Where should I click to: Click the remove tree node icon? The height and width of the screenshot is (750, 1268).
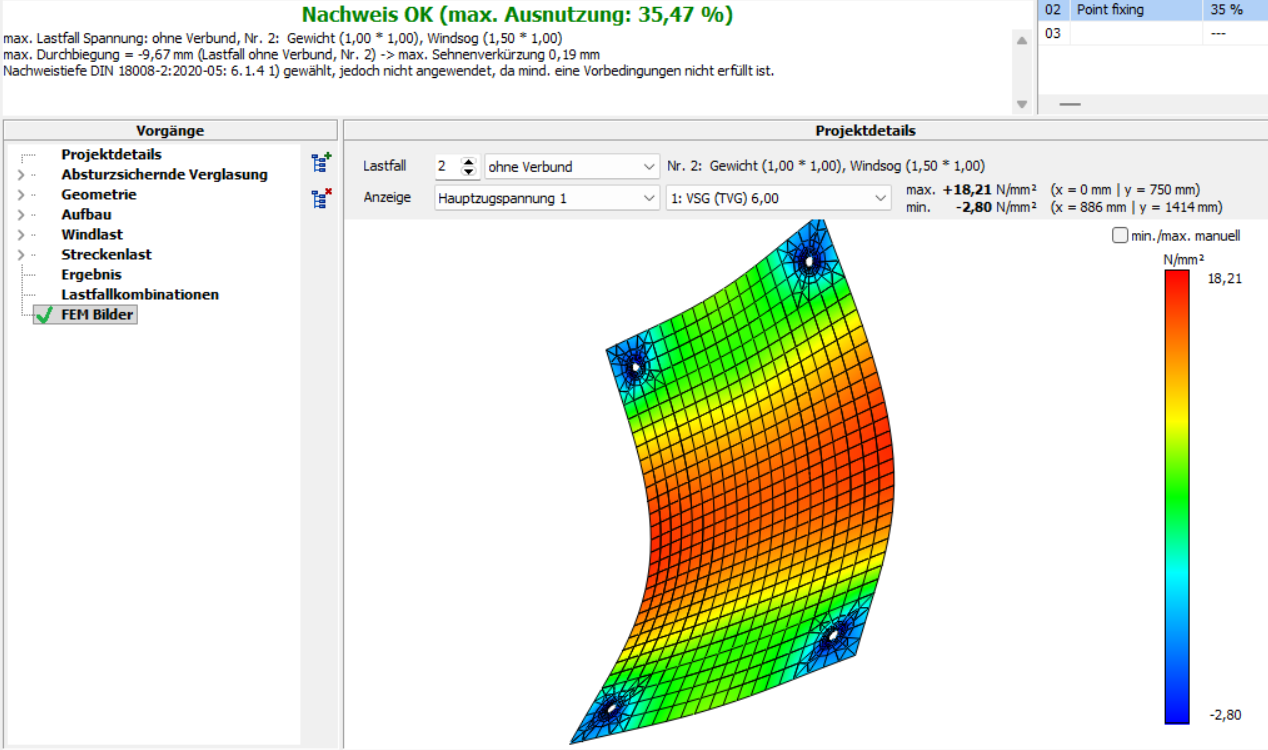pyautogui.click(x=320, y=198)
